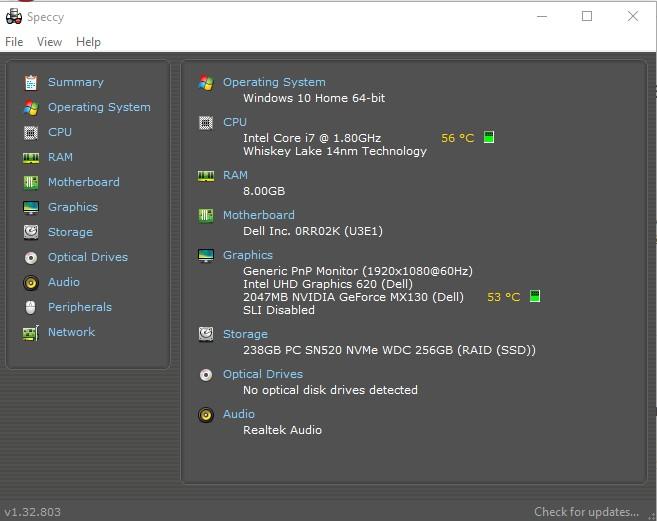Select Storage in the sidebar list
Image resolution: width=657 pixels, height=521 pixels.
click(x=70, y=232)
